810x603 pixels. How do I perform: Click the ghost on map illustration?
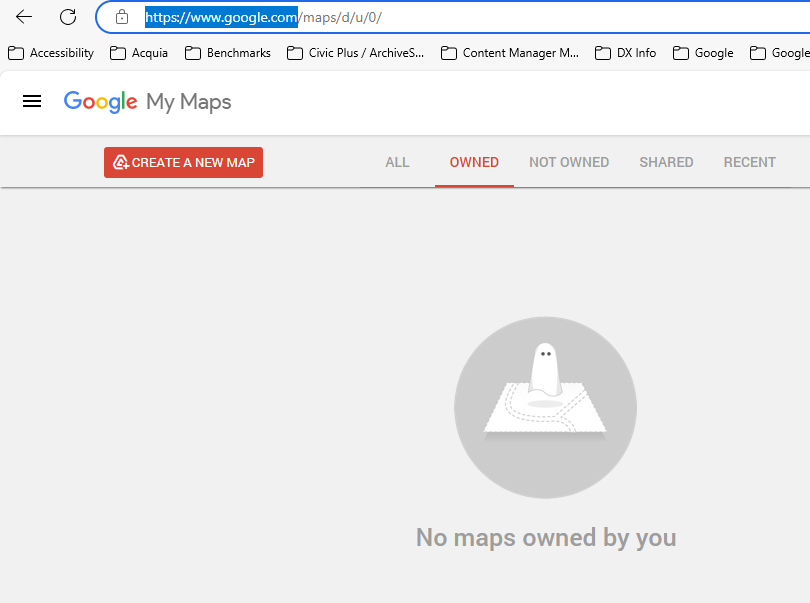[x=545, y=408]
